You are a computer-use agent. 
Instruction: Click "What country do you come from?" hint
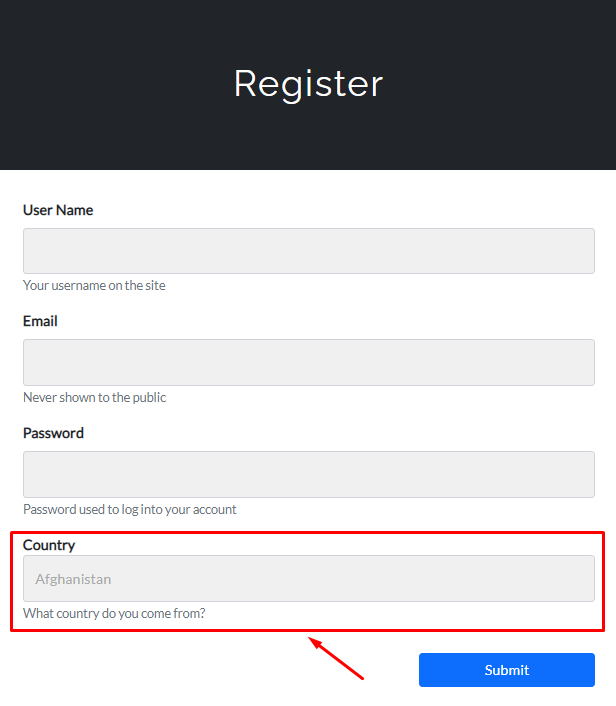[x=114, y=613]
